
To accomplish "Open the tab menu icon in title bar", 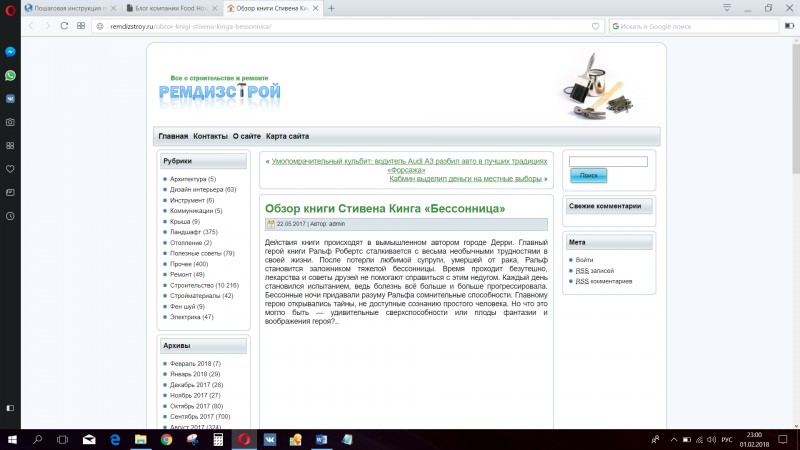I will 727,8.
